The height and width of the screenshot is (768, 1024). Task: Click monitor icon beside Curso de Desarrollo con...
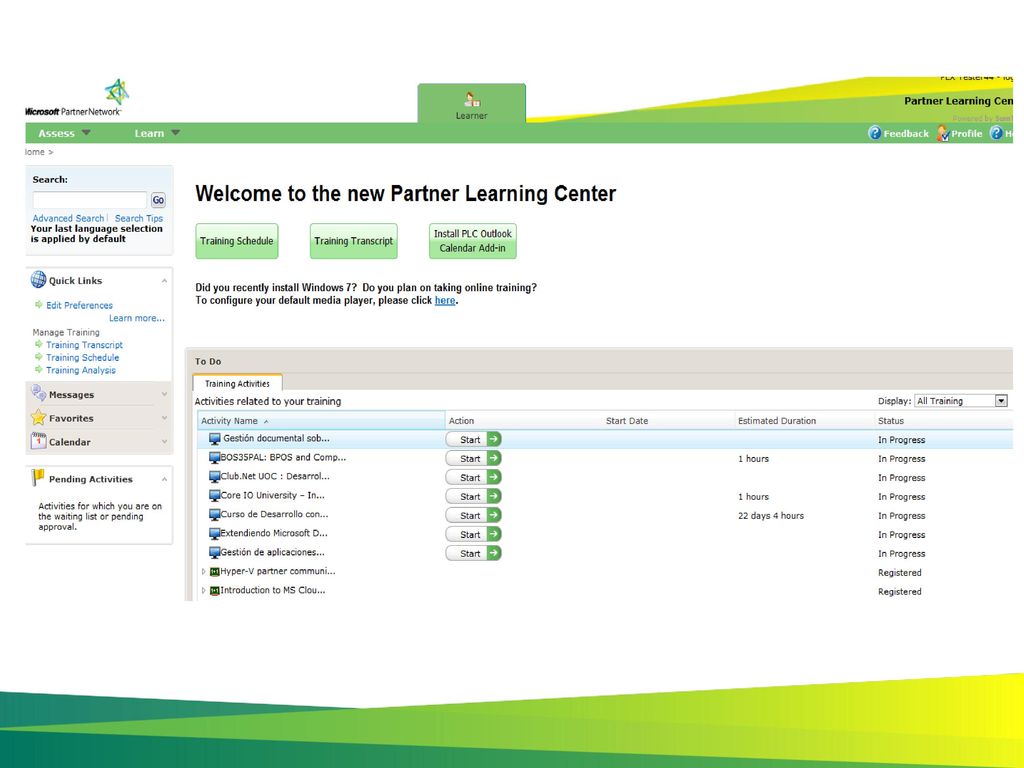215,515
